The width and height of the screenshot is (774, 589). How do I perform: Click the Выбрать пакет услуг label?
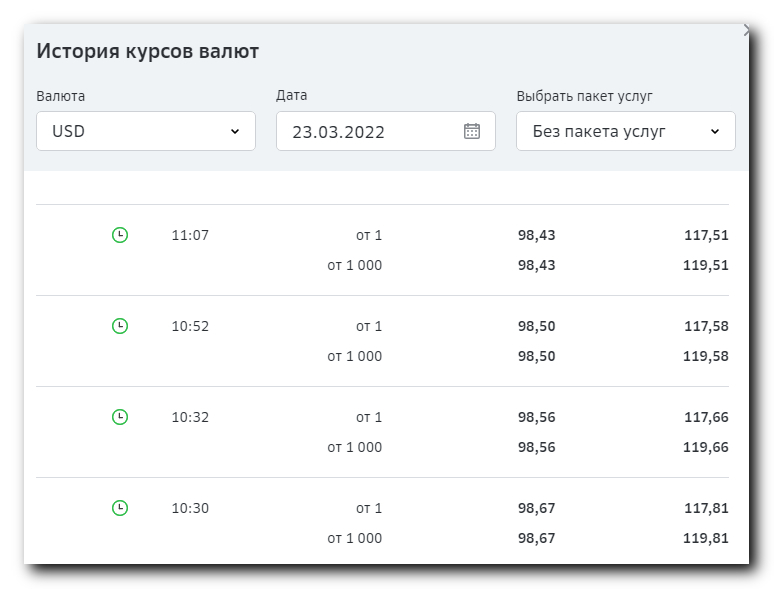click(x=584, y=96)
